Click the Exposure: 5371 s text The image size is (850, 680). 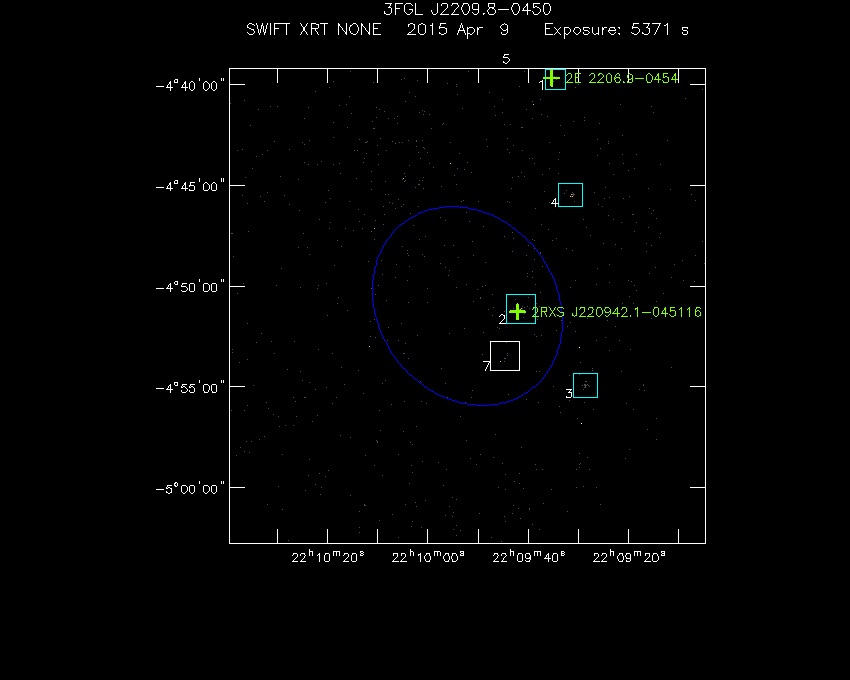pyautogui.click(x=616, y=29)
